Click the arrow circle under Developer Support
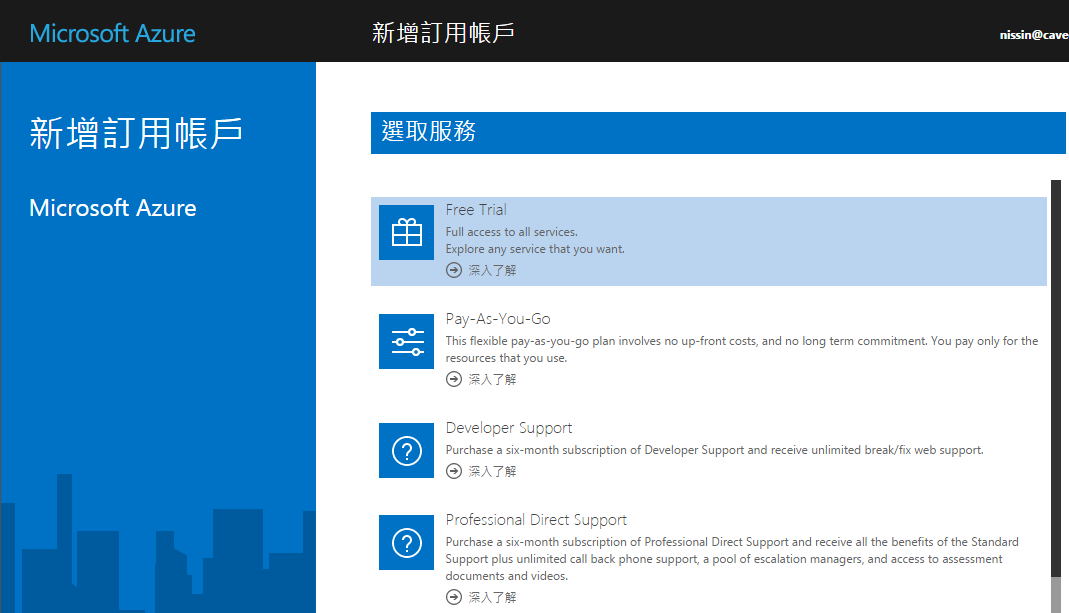The image size is (1069, 613). coord(454,471)
